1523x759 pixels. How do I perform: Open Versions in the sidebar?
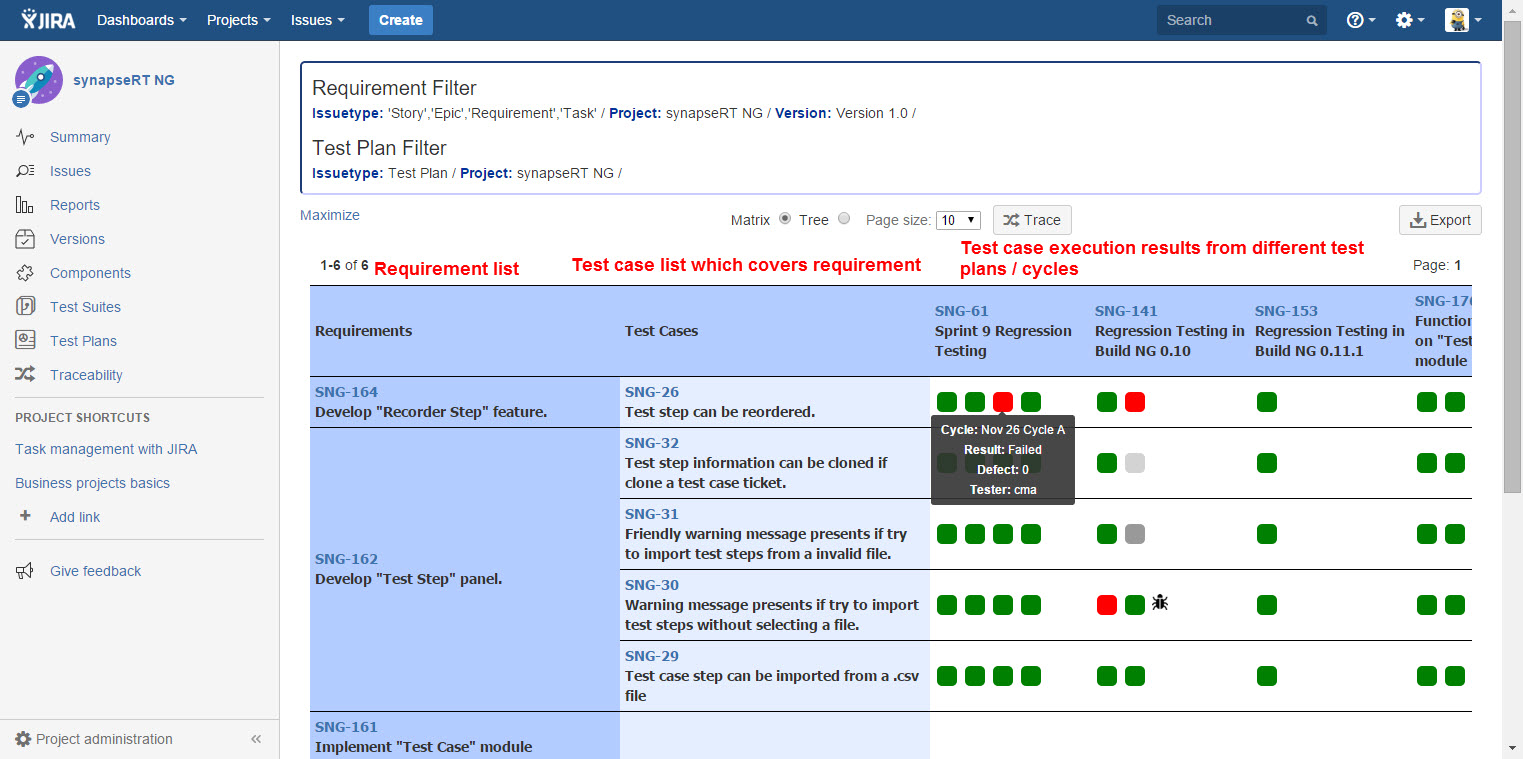pos(77,239)
